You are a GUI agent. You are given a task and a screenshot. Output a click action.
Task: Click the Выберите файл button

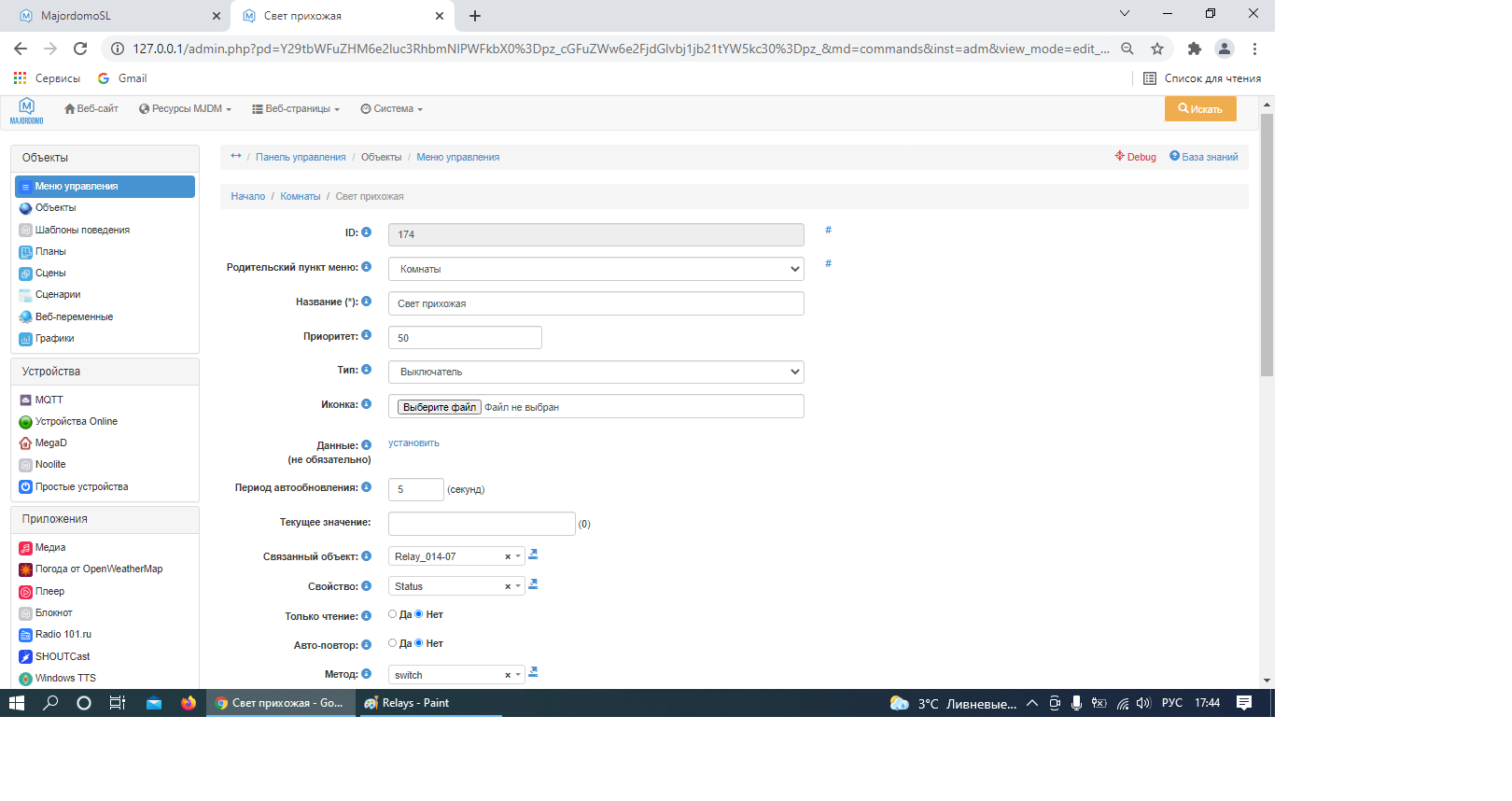coord(439,407)
